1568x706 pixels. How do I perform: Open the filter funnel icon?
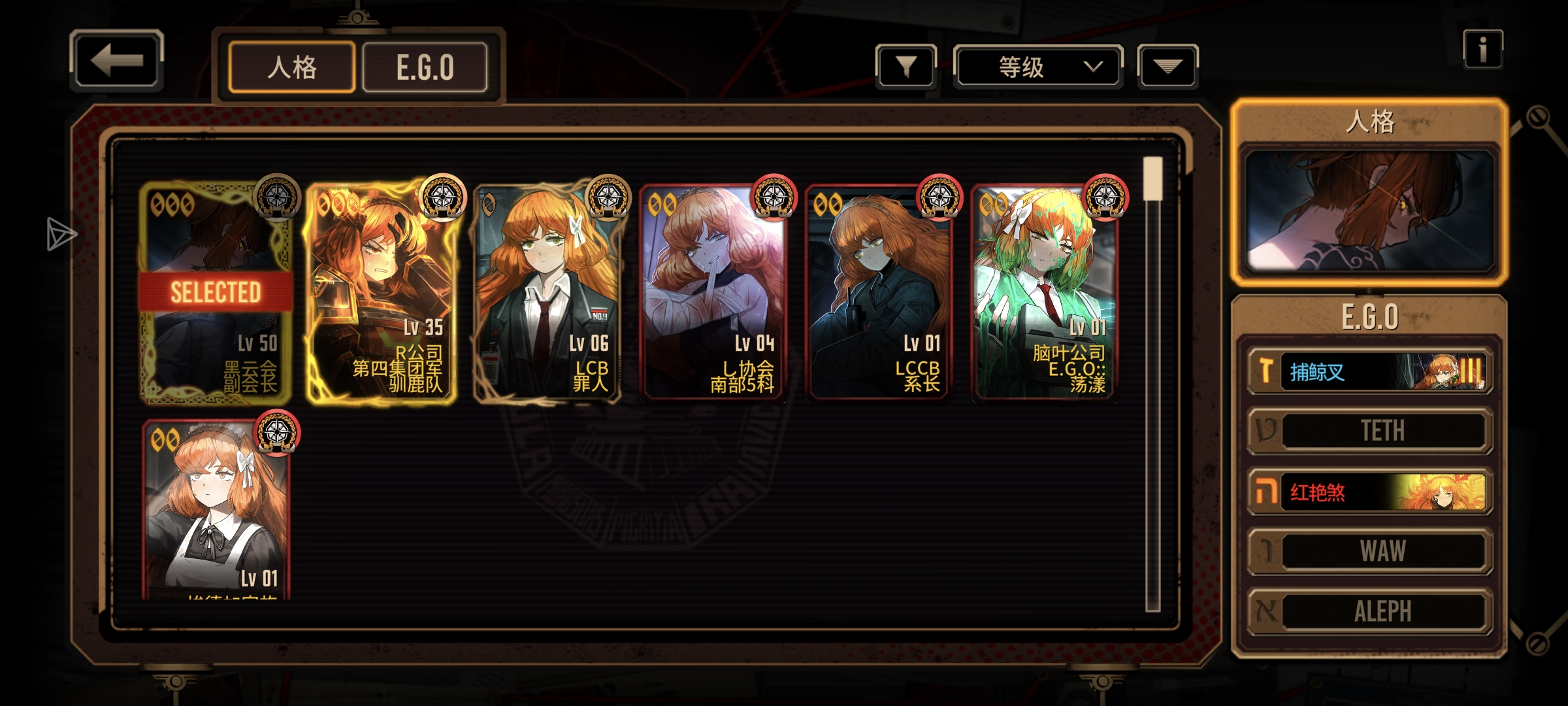pos(906,66)
